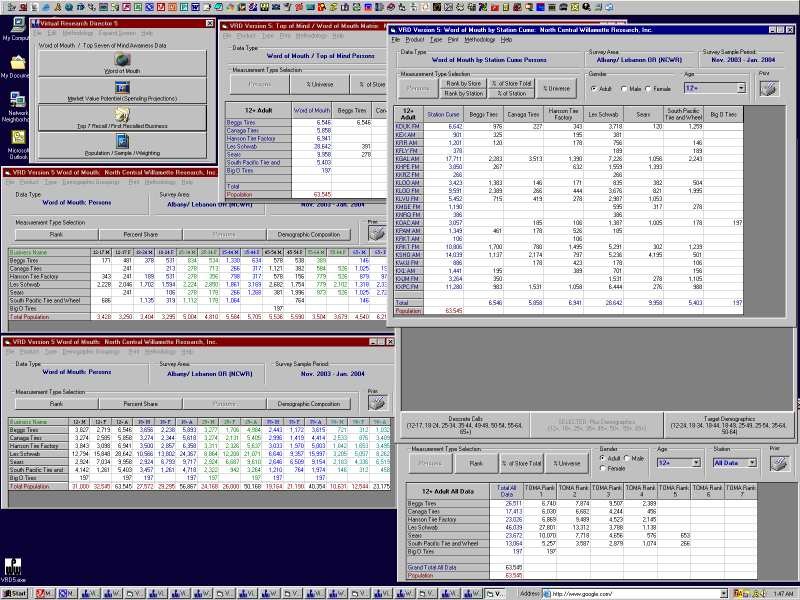Click % of Station button
This screenshot has width=800, height=600.
coord(511,93)
